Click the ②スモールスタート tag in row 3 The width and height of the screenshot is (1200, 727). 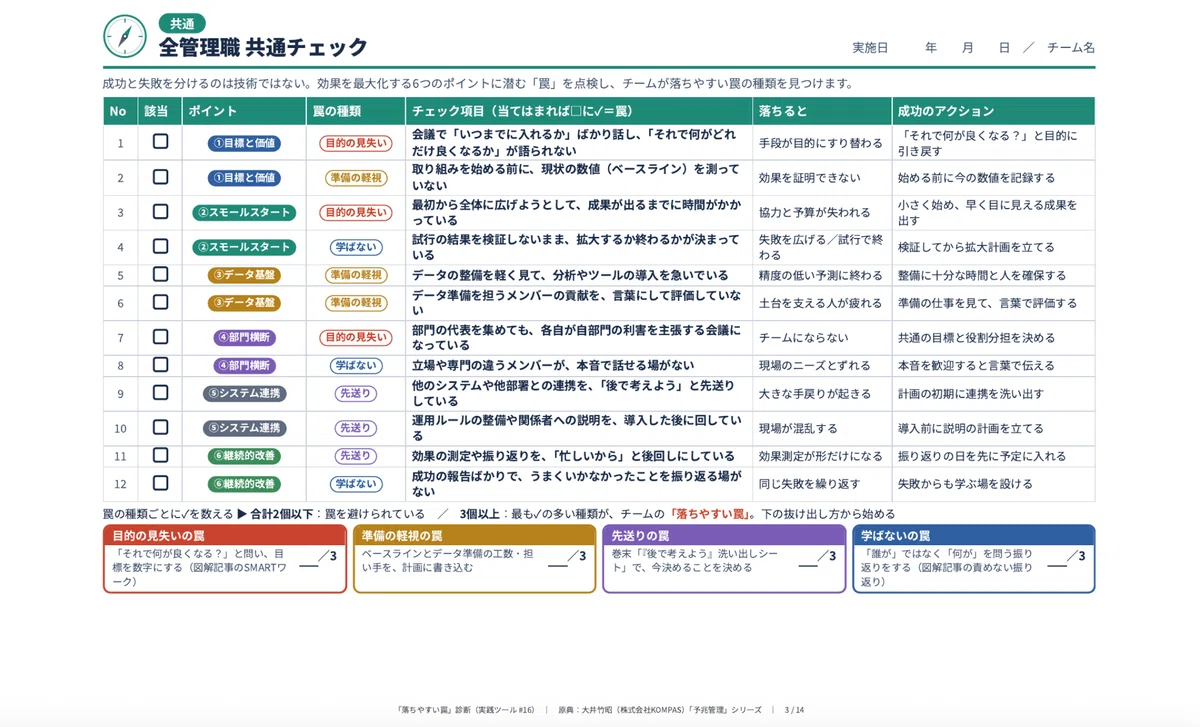coord(244,212)
